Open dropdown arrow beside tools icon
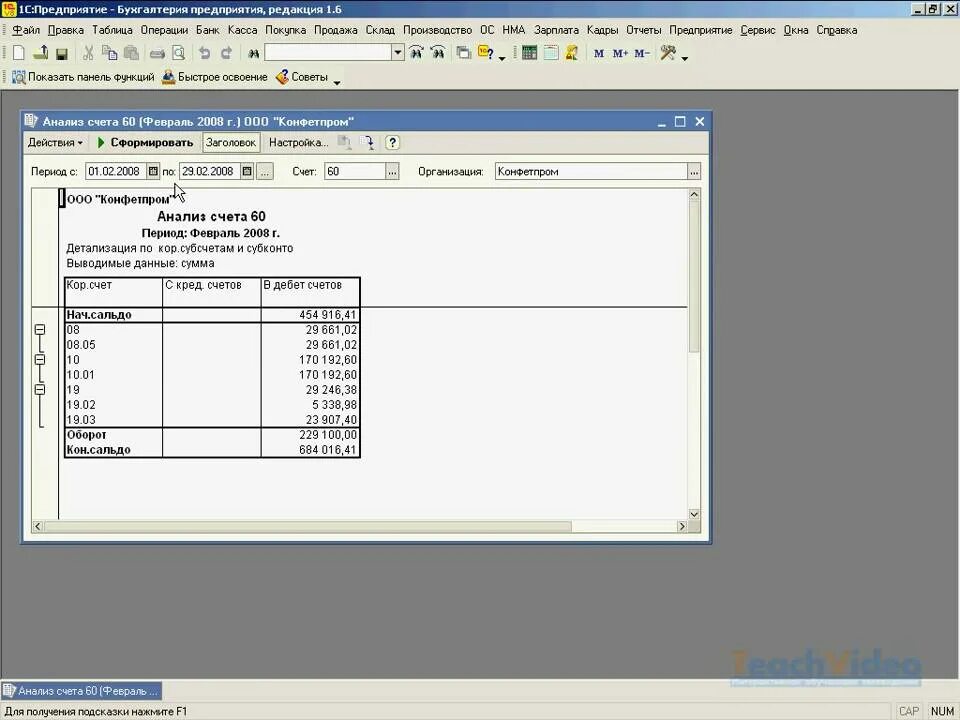960x720 pixels. click(x=684, y=58)
